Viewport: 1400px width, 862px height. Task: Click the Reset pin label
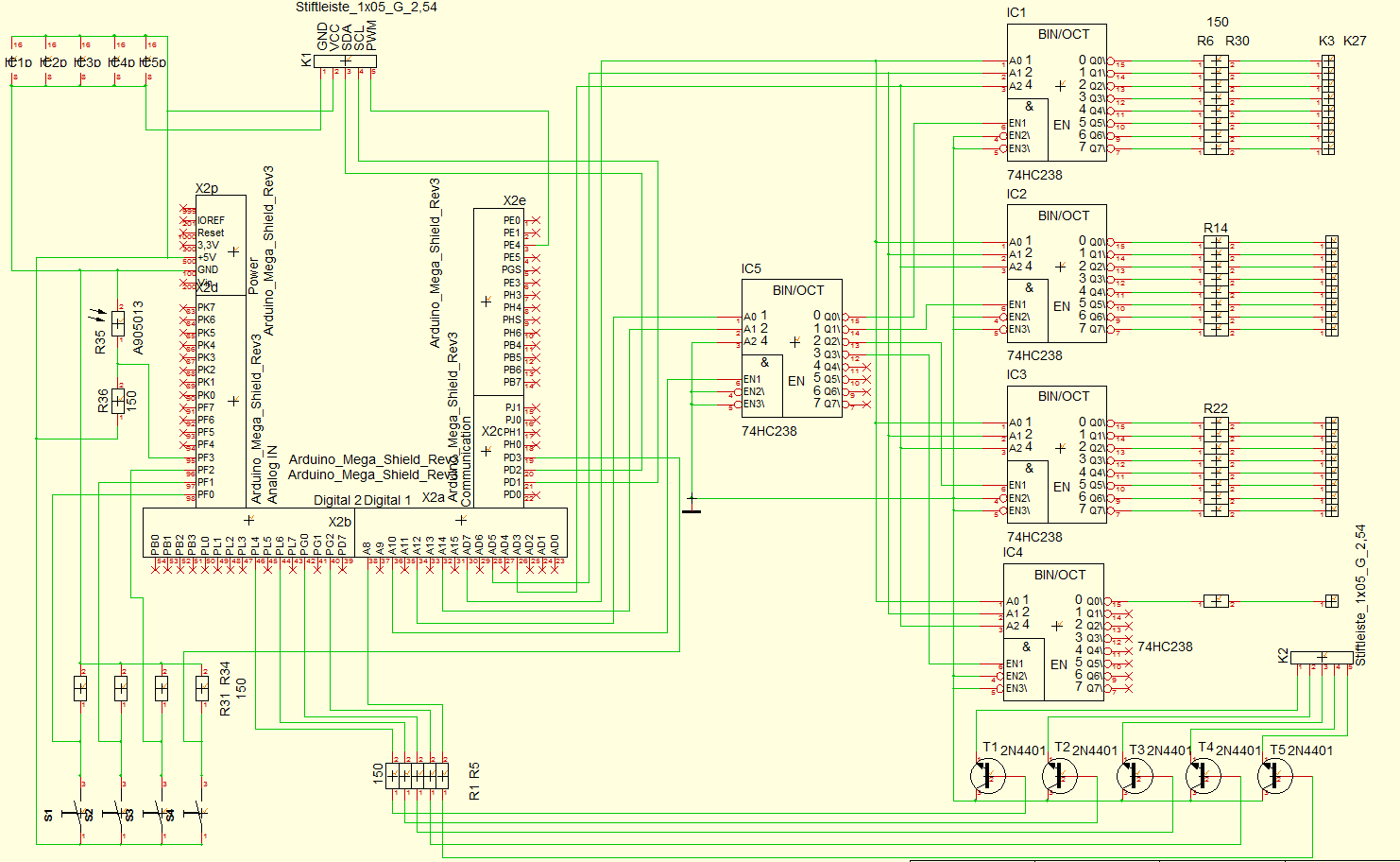pyautogui.click(x=211, y=233)
